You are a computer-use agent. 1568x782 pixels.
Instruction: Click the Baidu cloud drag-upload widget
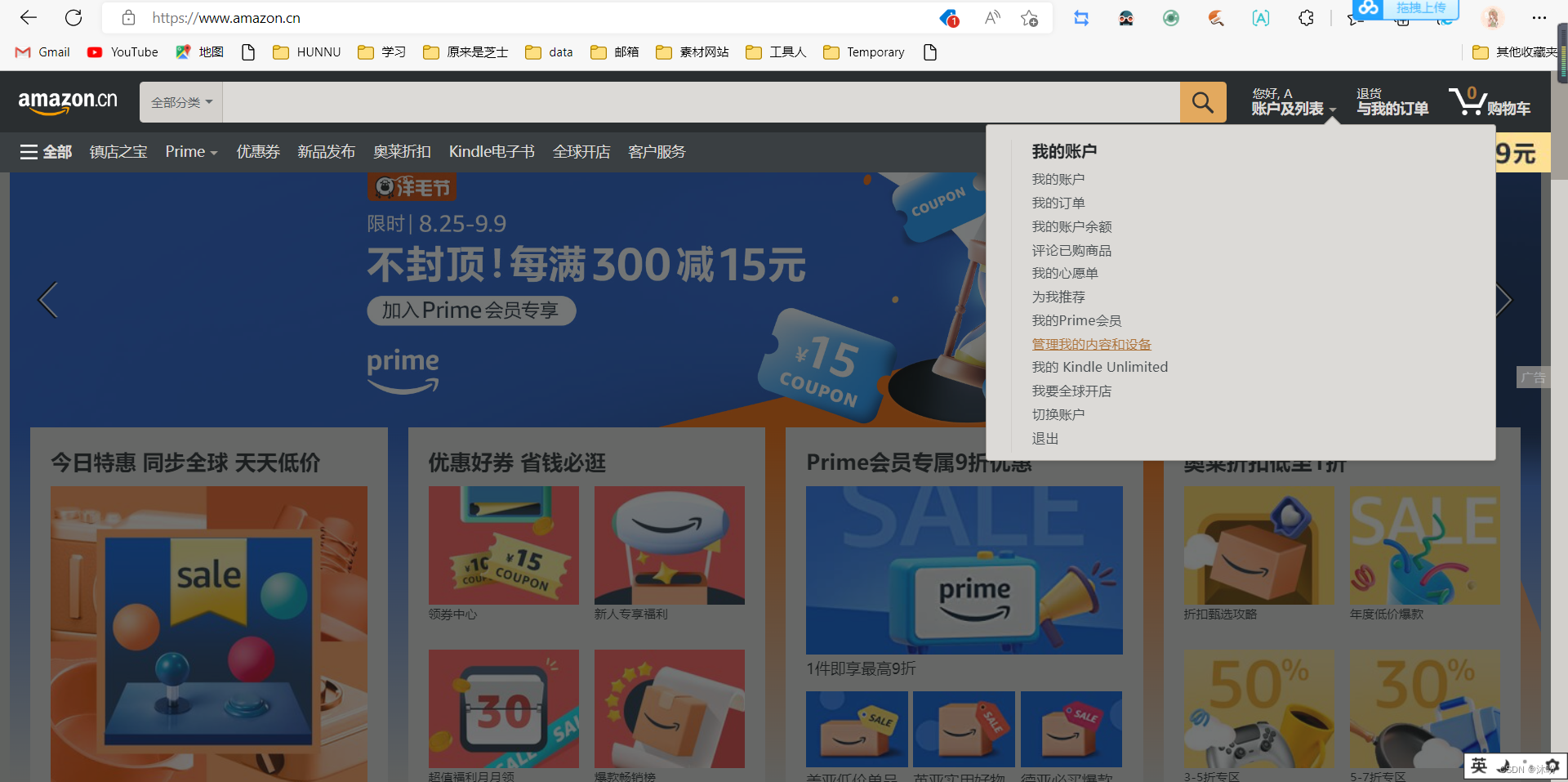pos(1405,8)
